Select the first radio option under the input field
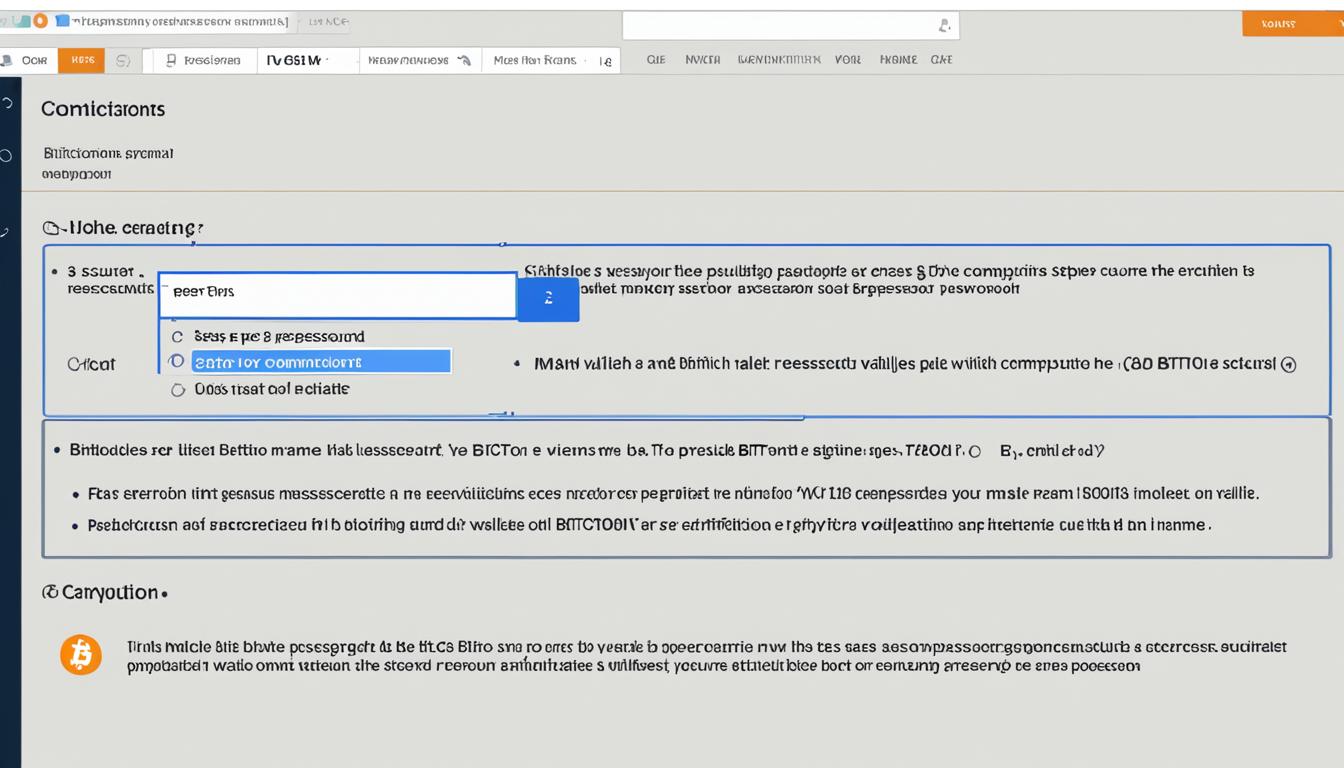Viewport: 1344px width, 768px height. (x=178, y=337)
